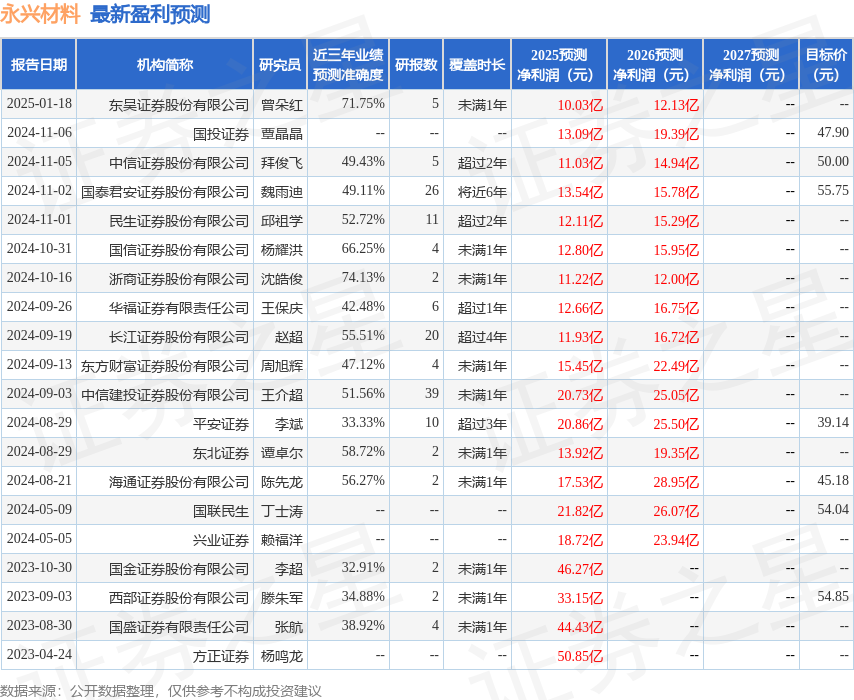854x700 pixels.
Task: Select the 研究员 column header
Action: point(280,64)
